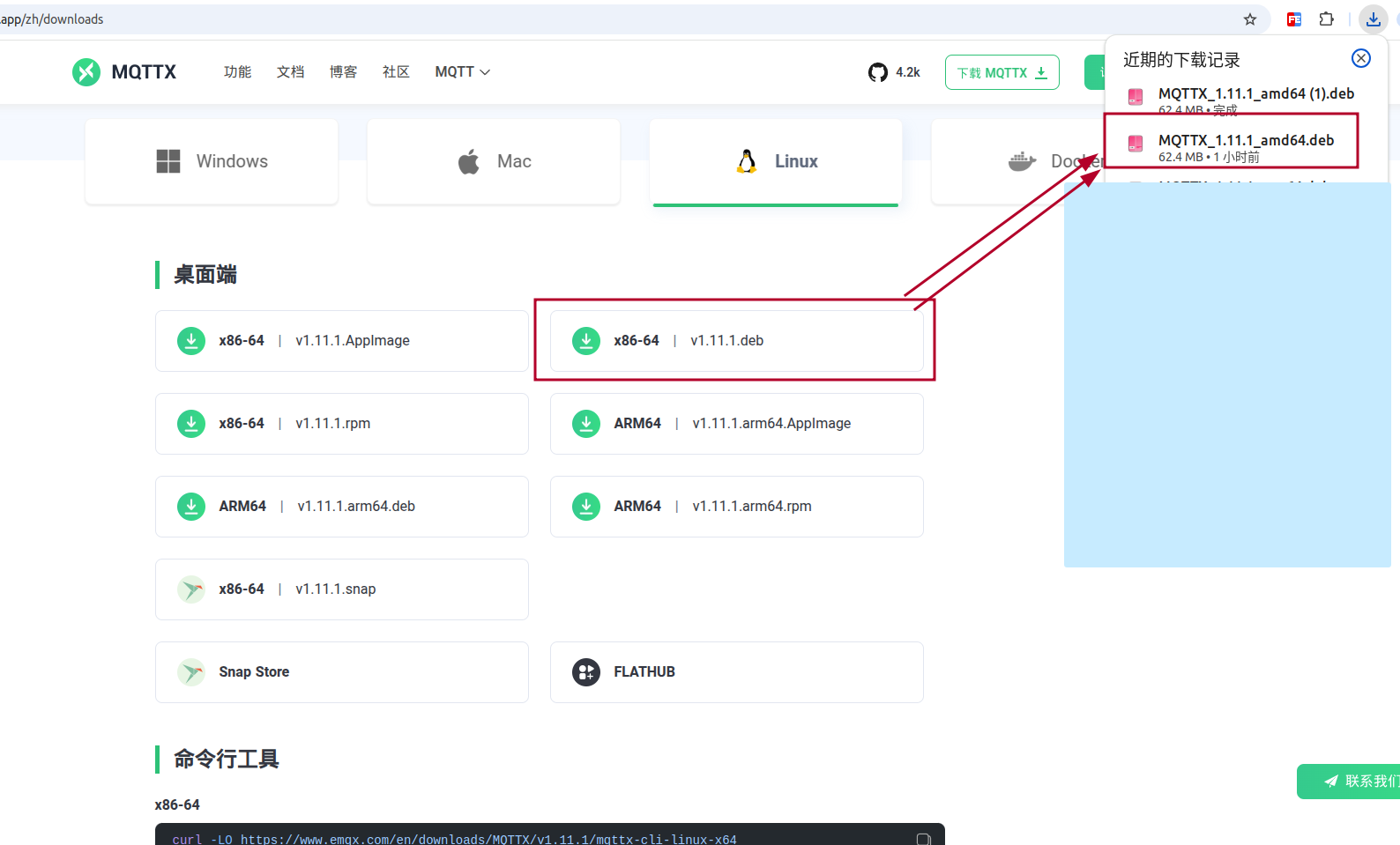The width and height of the screenshot is (1400, 845).
Task: Click the 命令行工具 section heading
Action: tap(227, 760)
